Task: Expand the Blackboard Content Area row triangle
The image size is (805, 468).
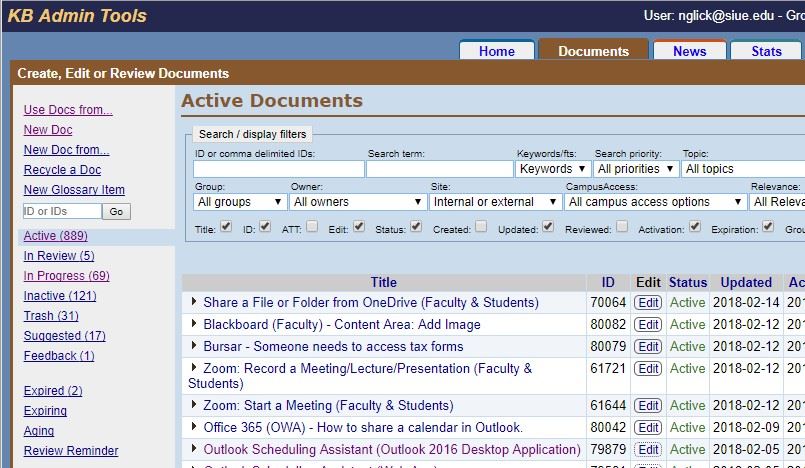Action: tap(195, 324)
